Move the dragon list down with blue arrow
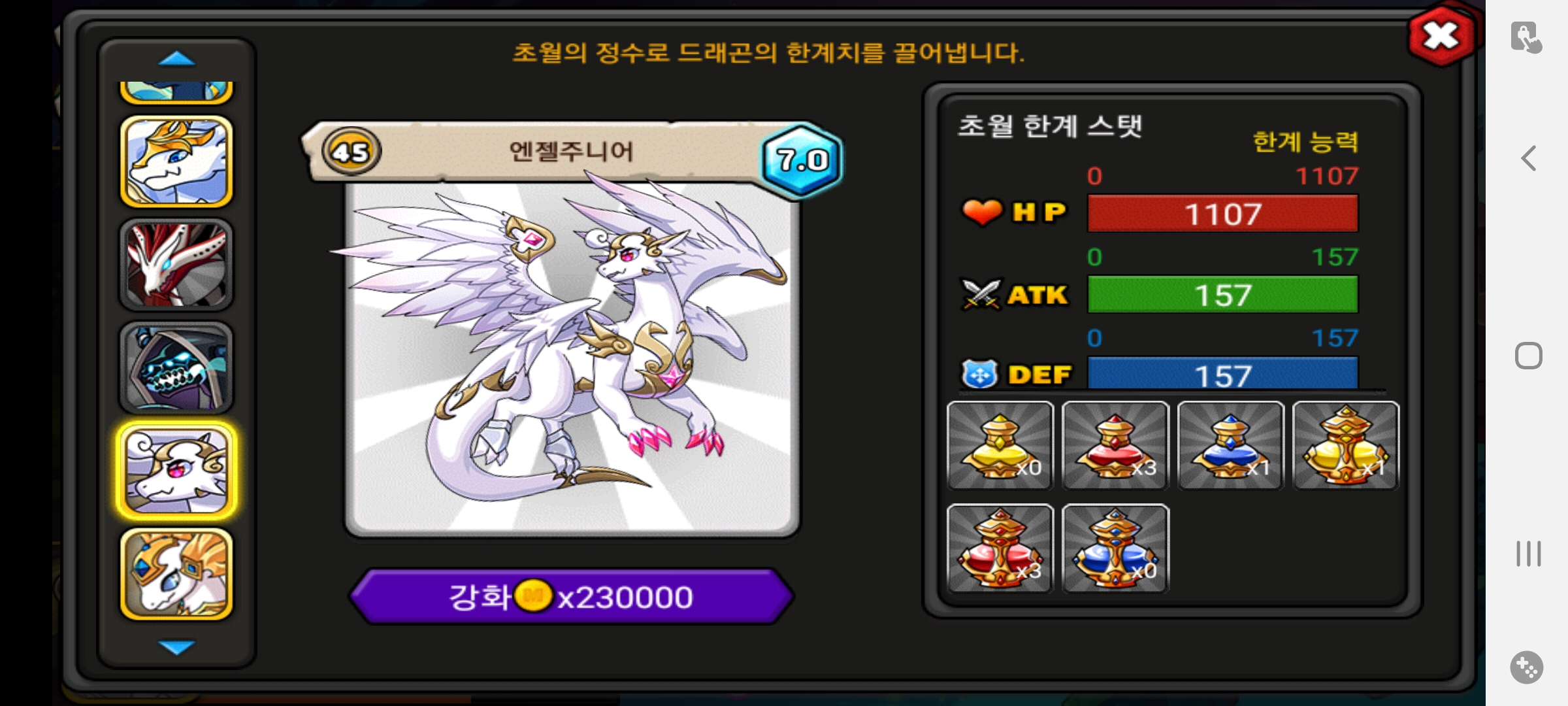This screenshot has height=706, width=1568. tap(176, 647)
